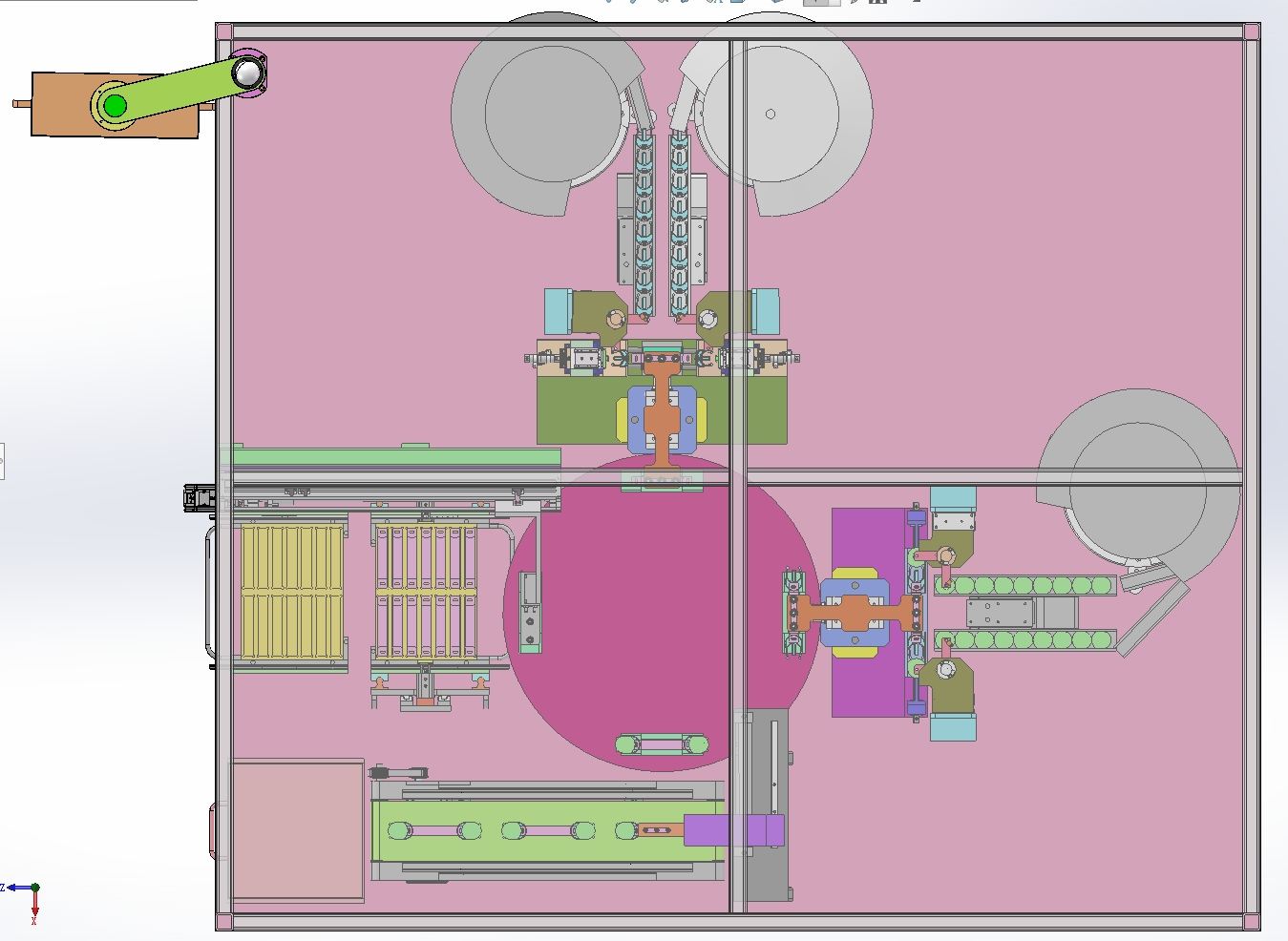This screenshot has width=1288, height=941.
Task: Click the bottom-right pink corner post of the frame
Action: click(x=1252, y=922)
